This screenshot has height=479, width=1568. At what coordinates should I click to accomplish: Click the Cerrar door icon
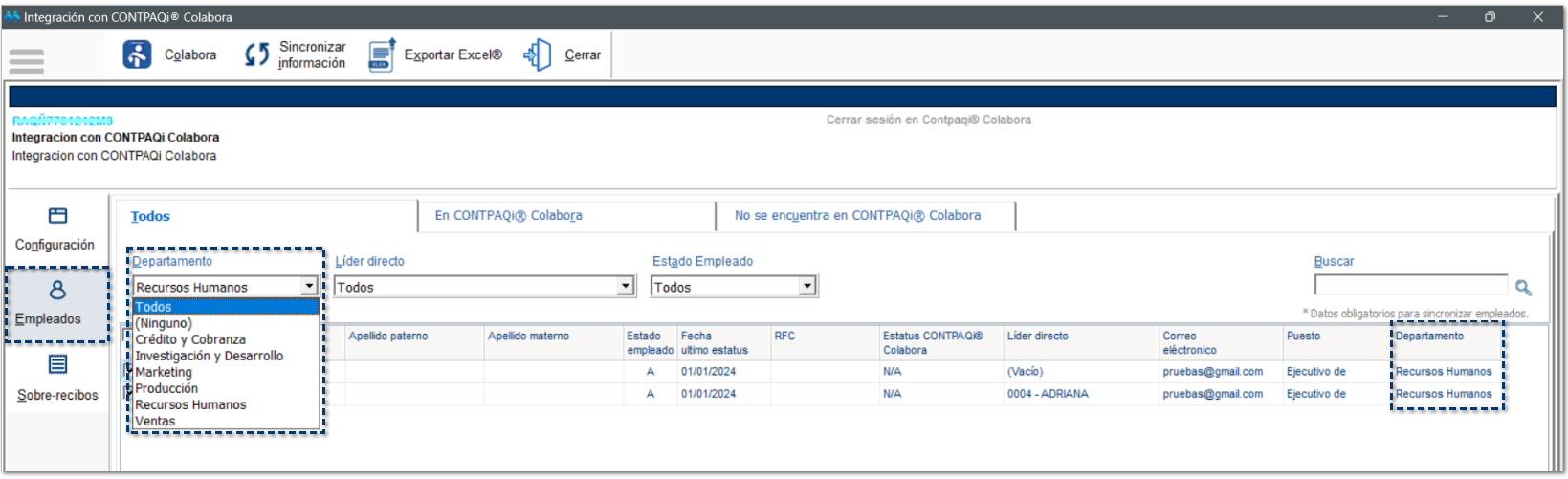(x=538, y=54)
